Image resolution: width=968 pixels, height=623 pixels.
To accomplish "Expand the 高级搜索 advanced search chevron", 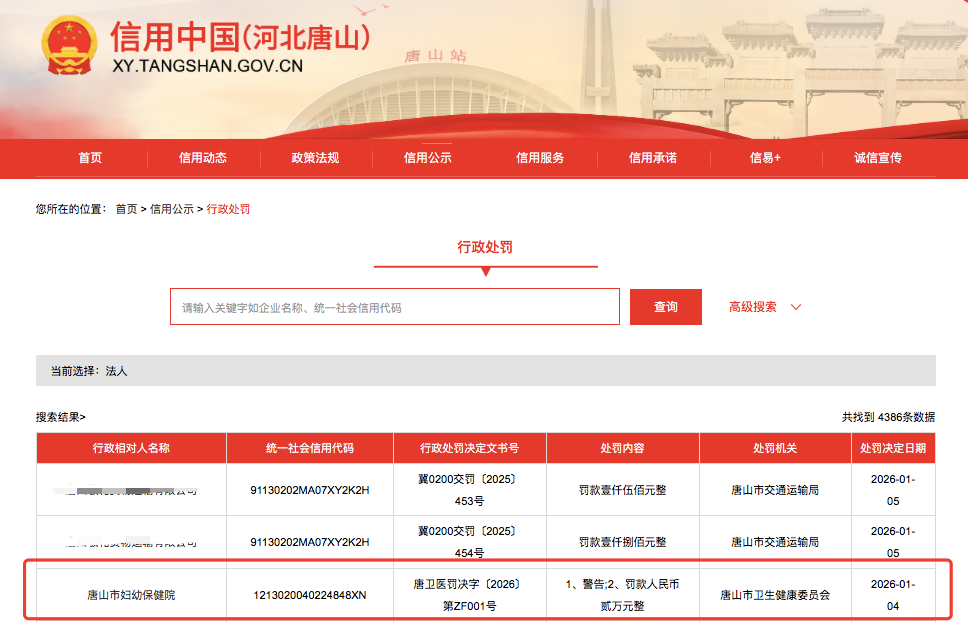I will (x=796, y=307).
